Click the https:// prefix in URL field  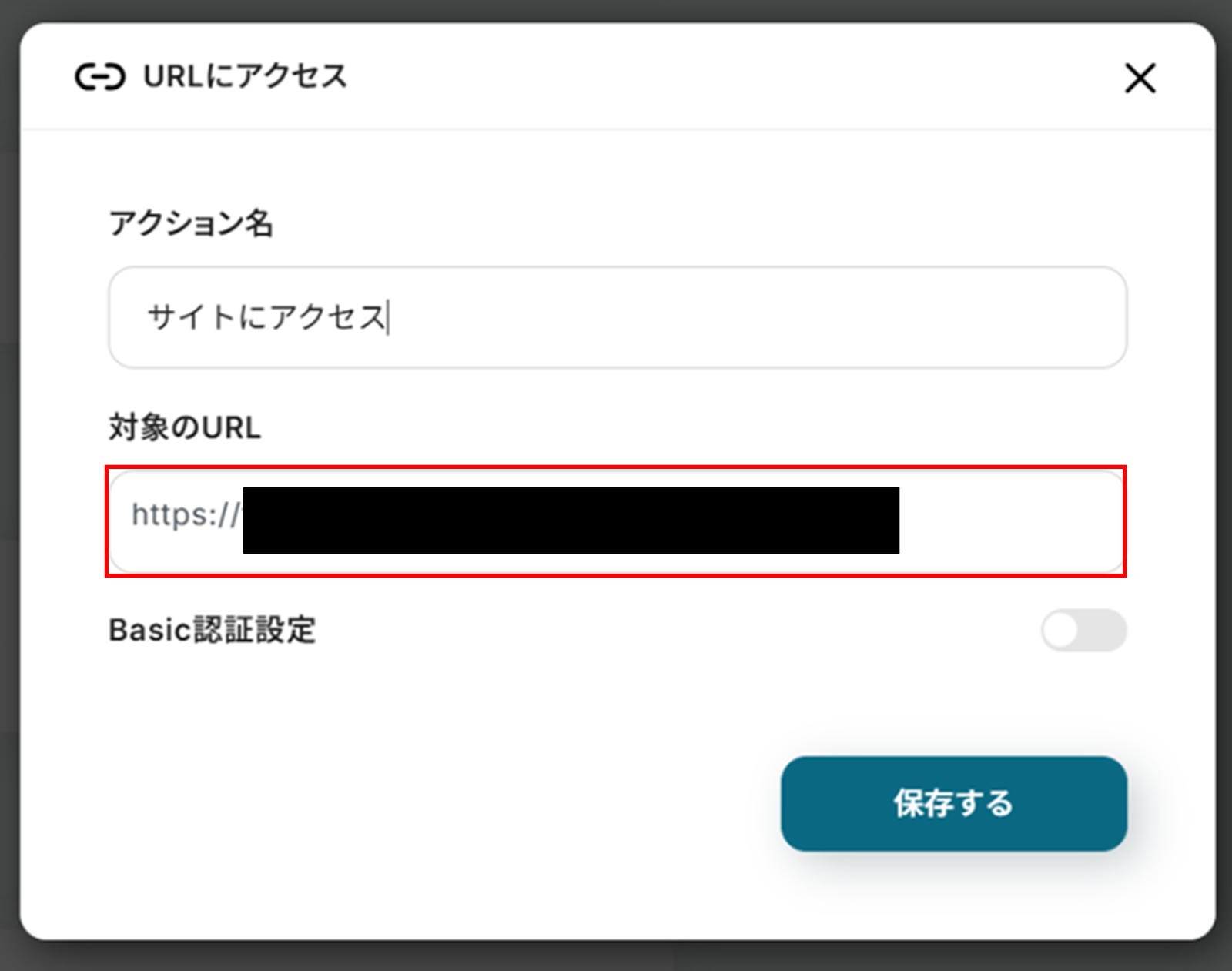tap(185, 514)
